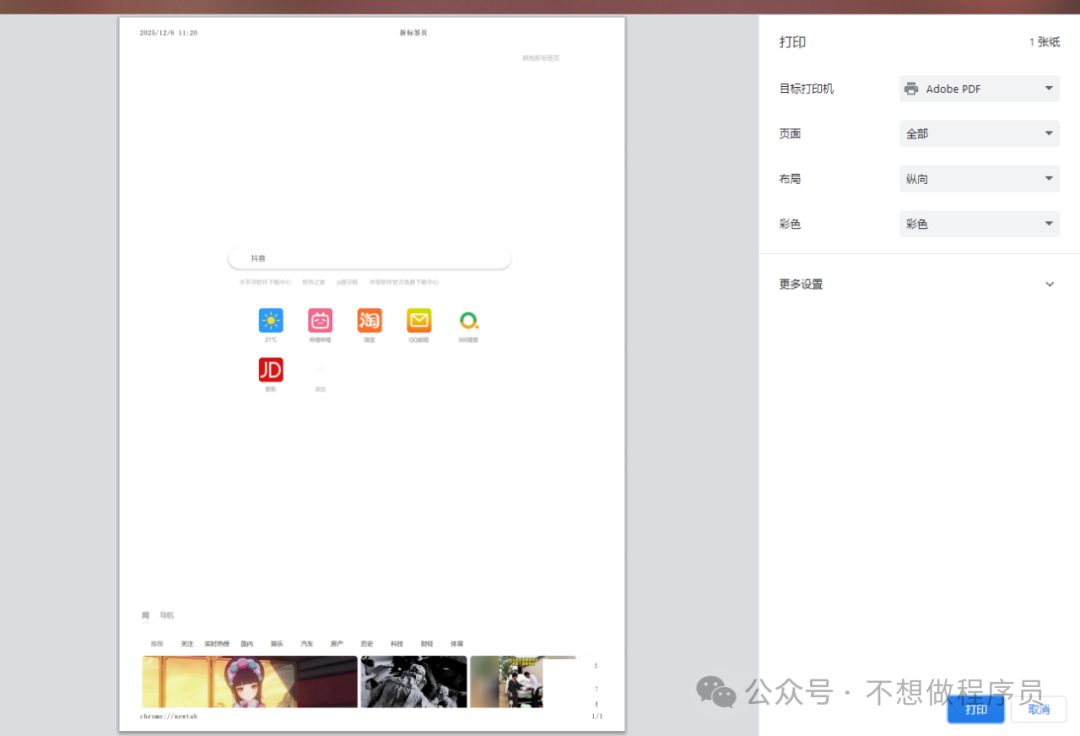Click the search box containing 抖音
The image size is (1080, 736).
click(370, 258)
